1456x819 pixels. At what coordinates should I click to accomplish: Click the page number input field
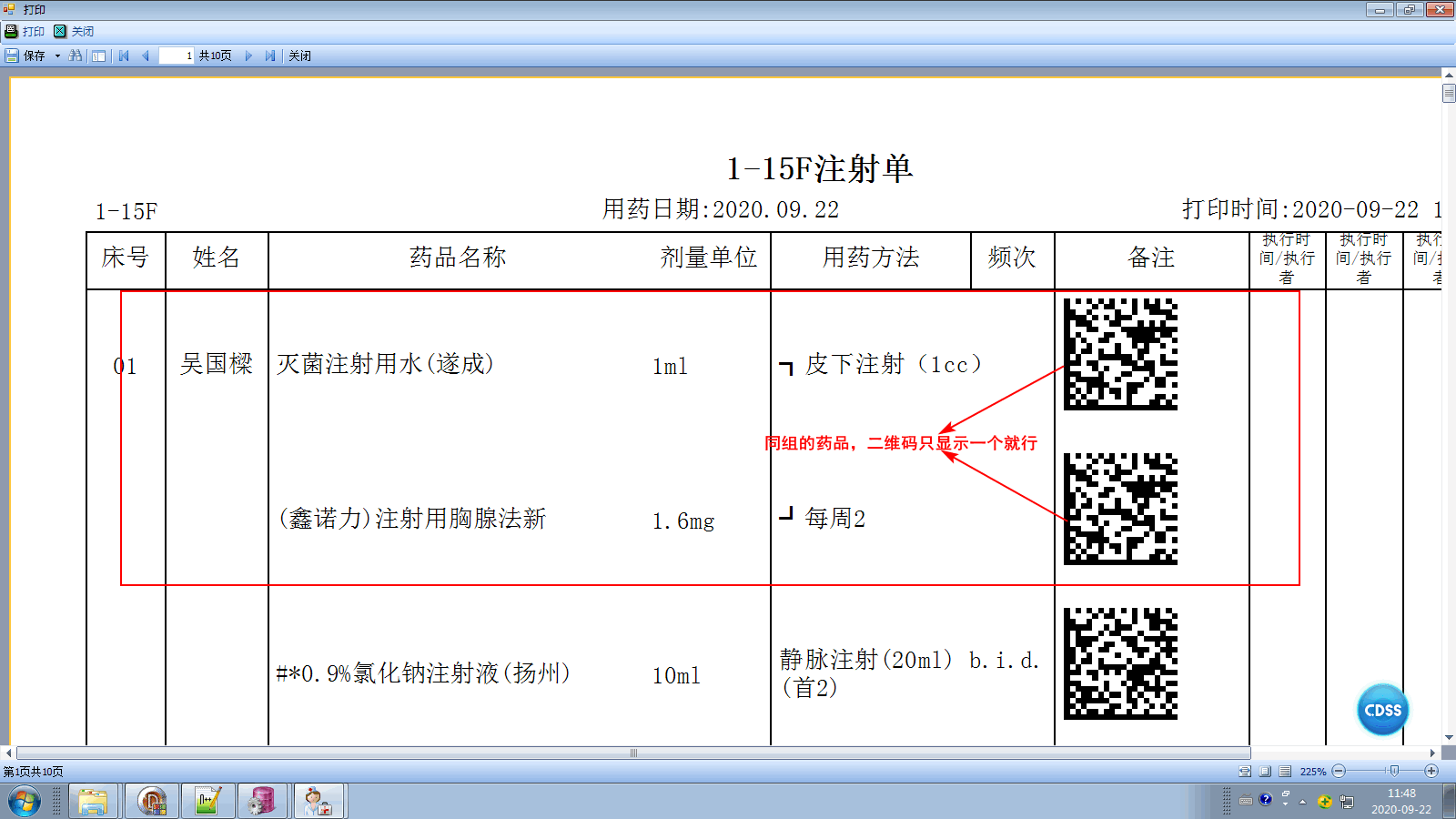pos(177,56)
